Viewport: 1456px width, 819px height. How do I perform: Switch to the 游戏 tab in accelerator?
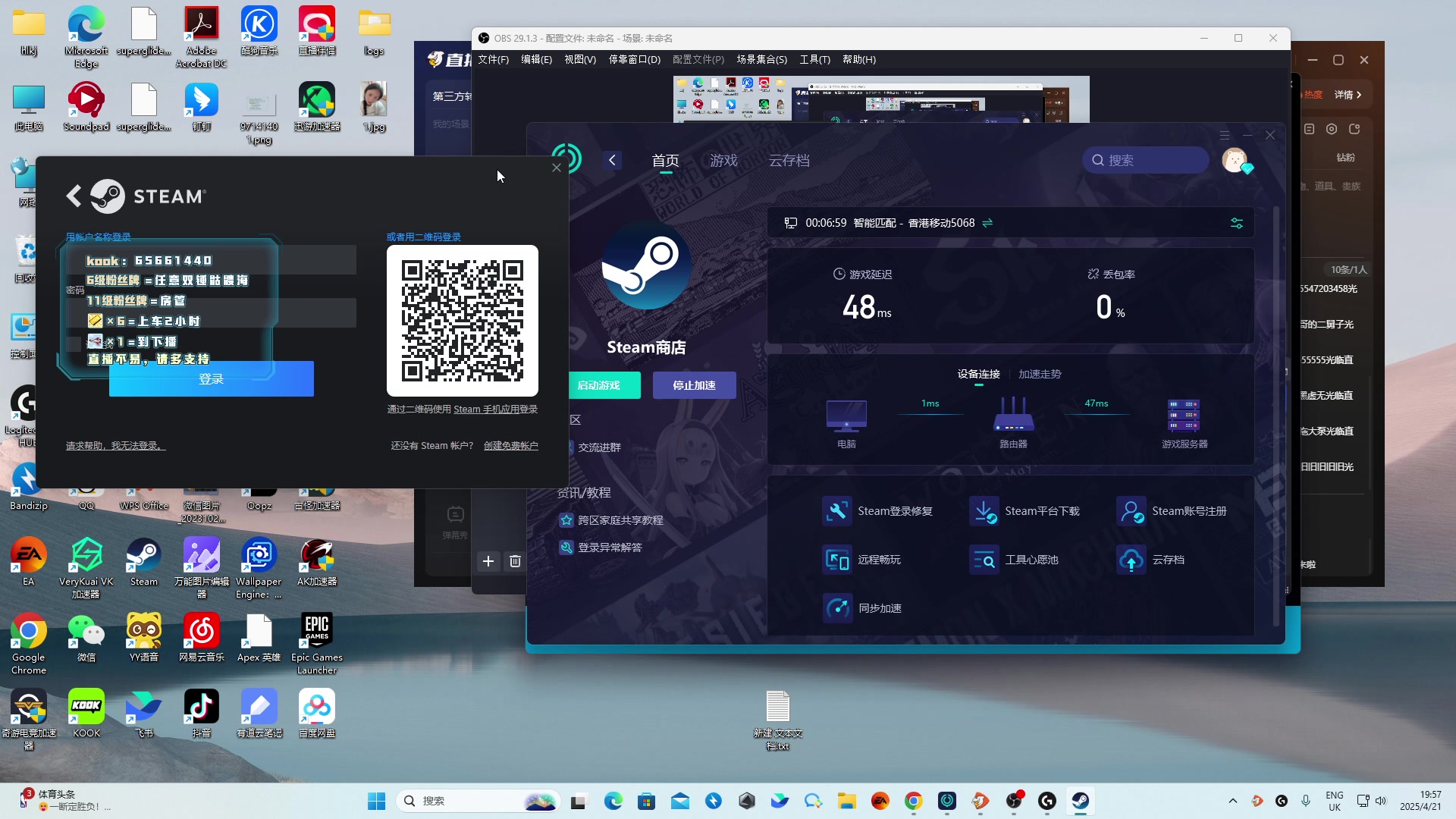pyautogui.click(x=723, y=160)
